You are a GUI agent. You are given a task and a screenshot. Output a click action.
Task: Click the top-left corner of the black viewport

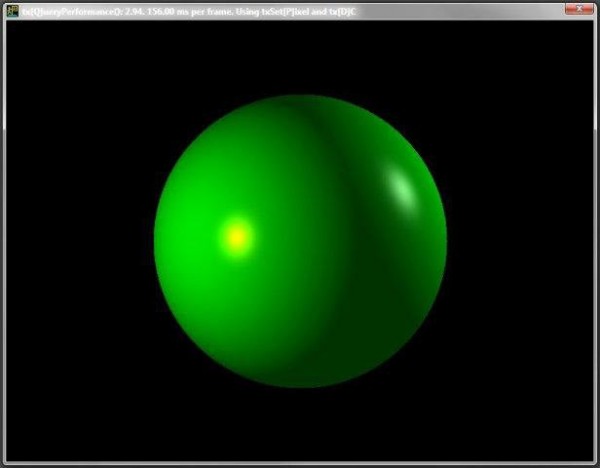8,22
